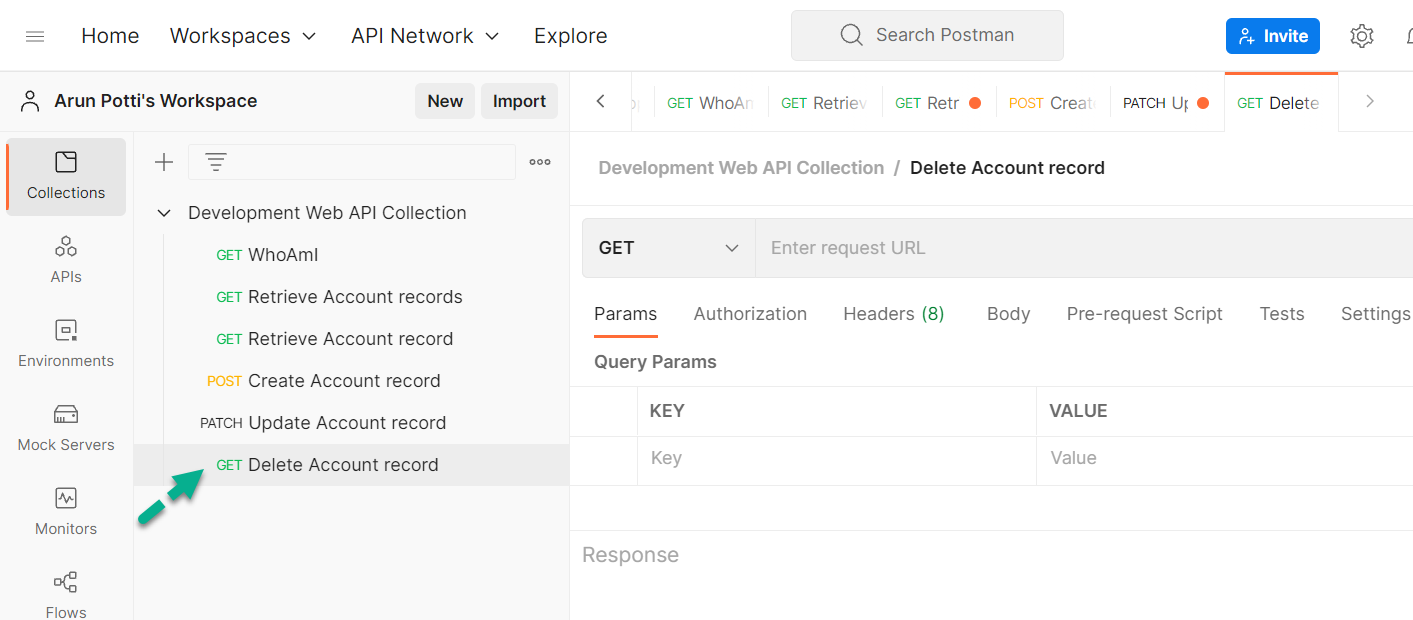This screenshot has width=1413, height=620.
Task: Open the Workspaces dropdown menu
Action: pos(243,36)
